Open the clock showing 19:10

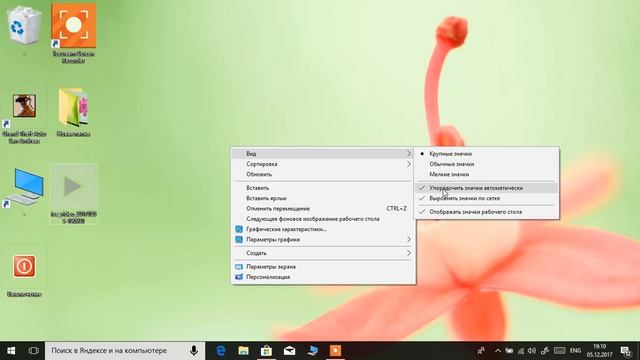pos(600,351)
